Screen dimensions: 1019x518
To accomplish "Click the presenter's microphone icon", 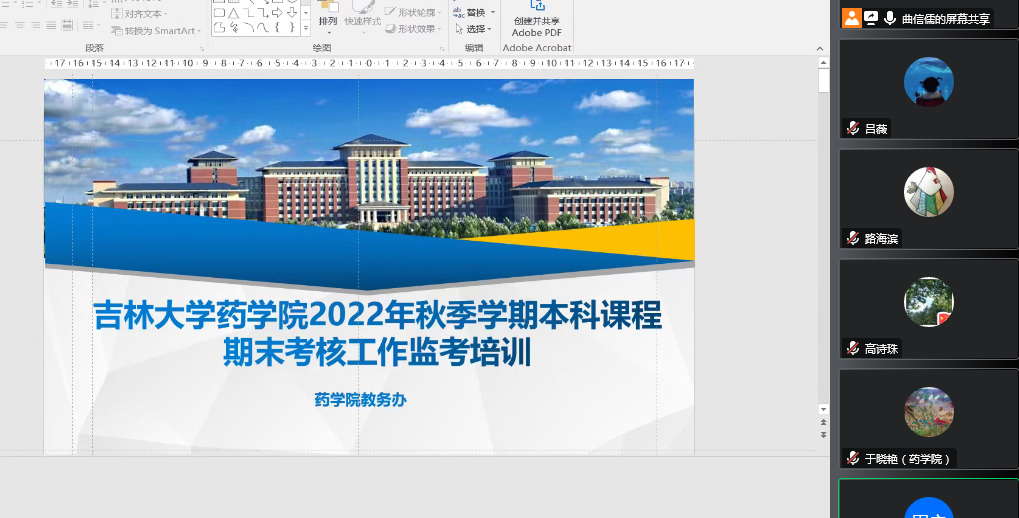I will [x=889, y=18].
